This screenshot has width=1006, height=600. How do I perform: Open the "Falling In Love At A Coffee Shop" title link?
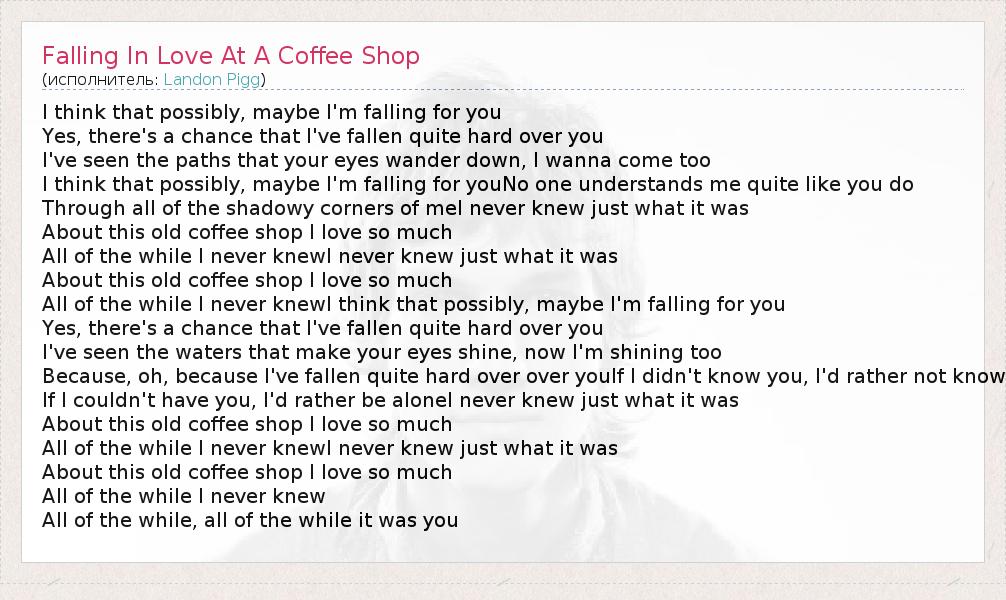(x=231, y=56)
